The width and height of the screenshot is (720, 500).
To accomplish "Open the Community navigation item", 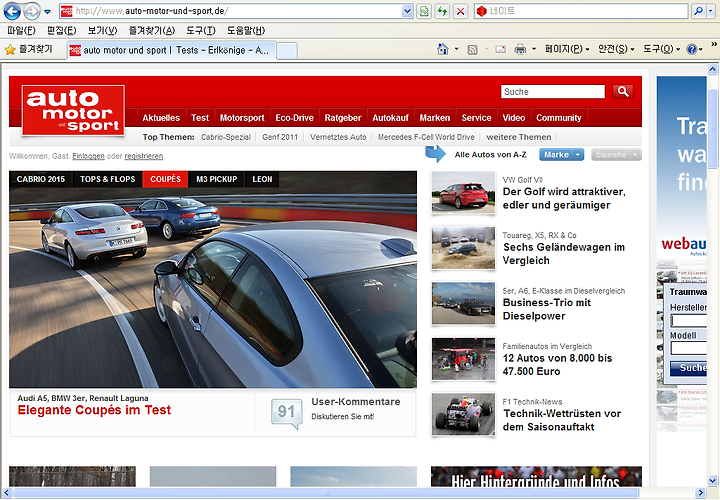I will 559,118.
